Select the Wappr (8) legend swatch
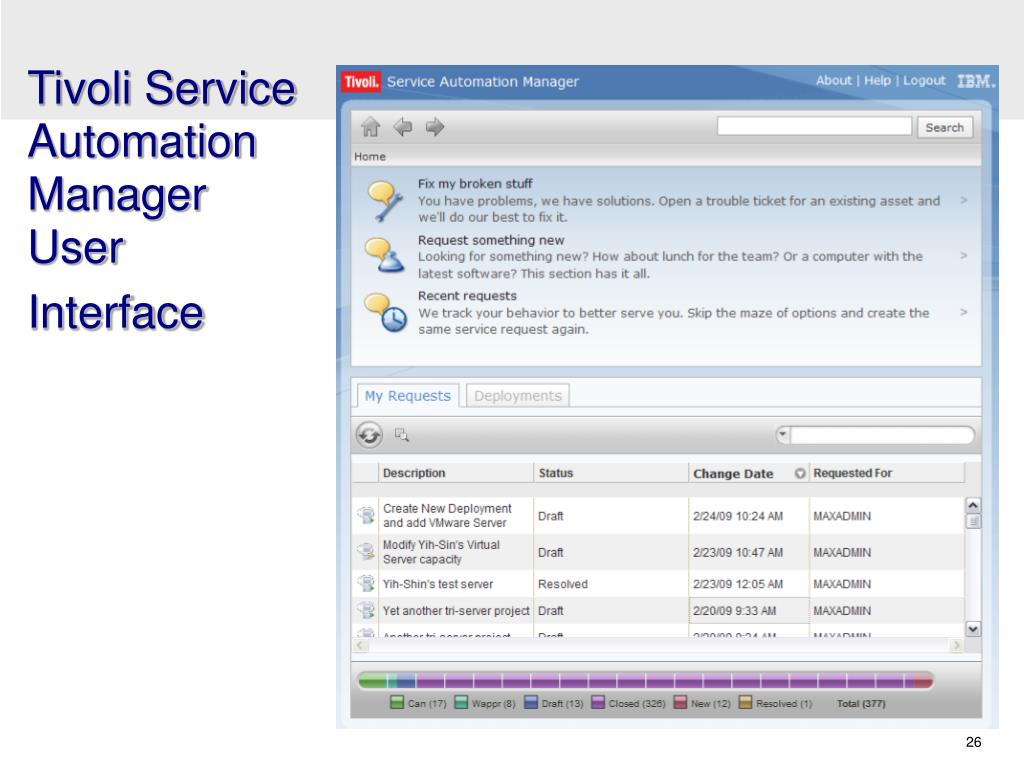 tap(461, 703)
